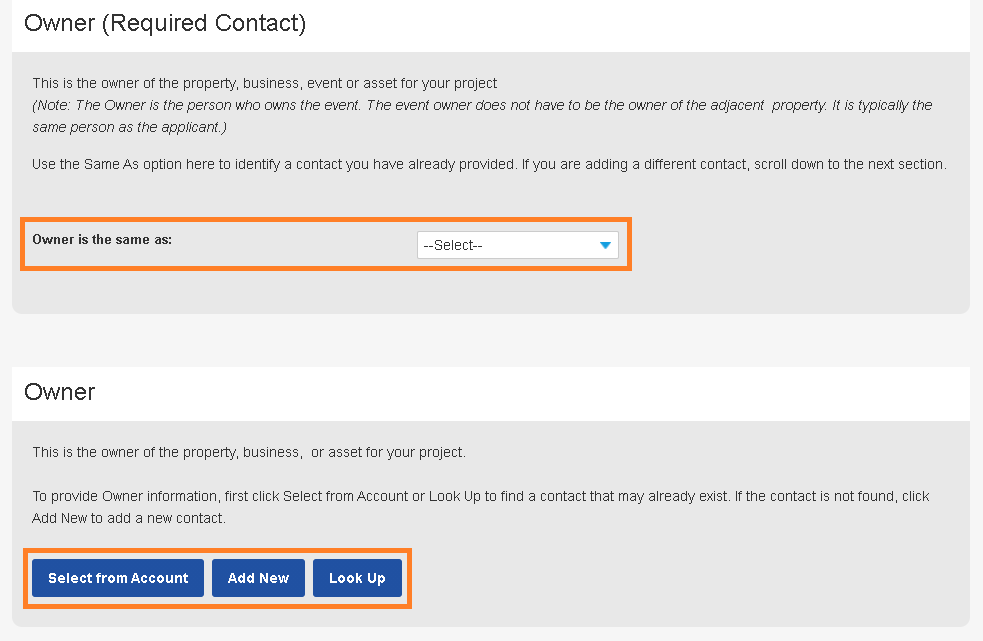The width and height of the screenshot is (983, 641).
Task: Click the blue dropdown arrow icon
Action: [x=604, y=245]
